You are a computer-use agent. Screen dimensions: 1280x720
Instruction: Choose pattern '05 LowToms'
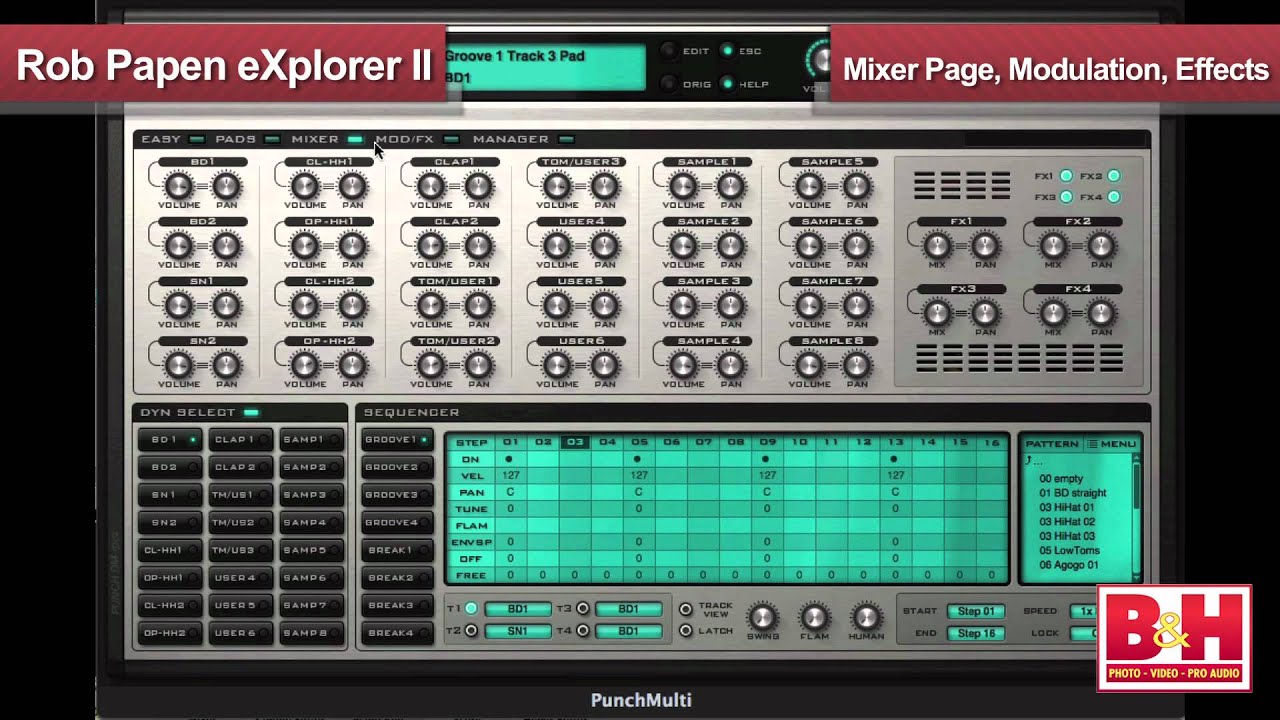(x=1069, y=550)
